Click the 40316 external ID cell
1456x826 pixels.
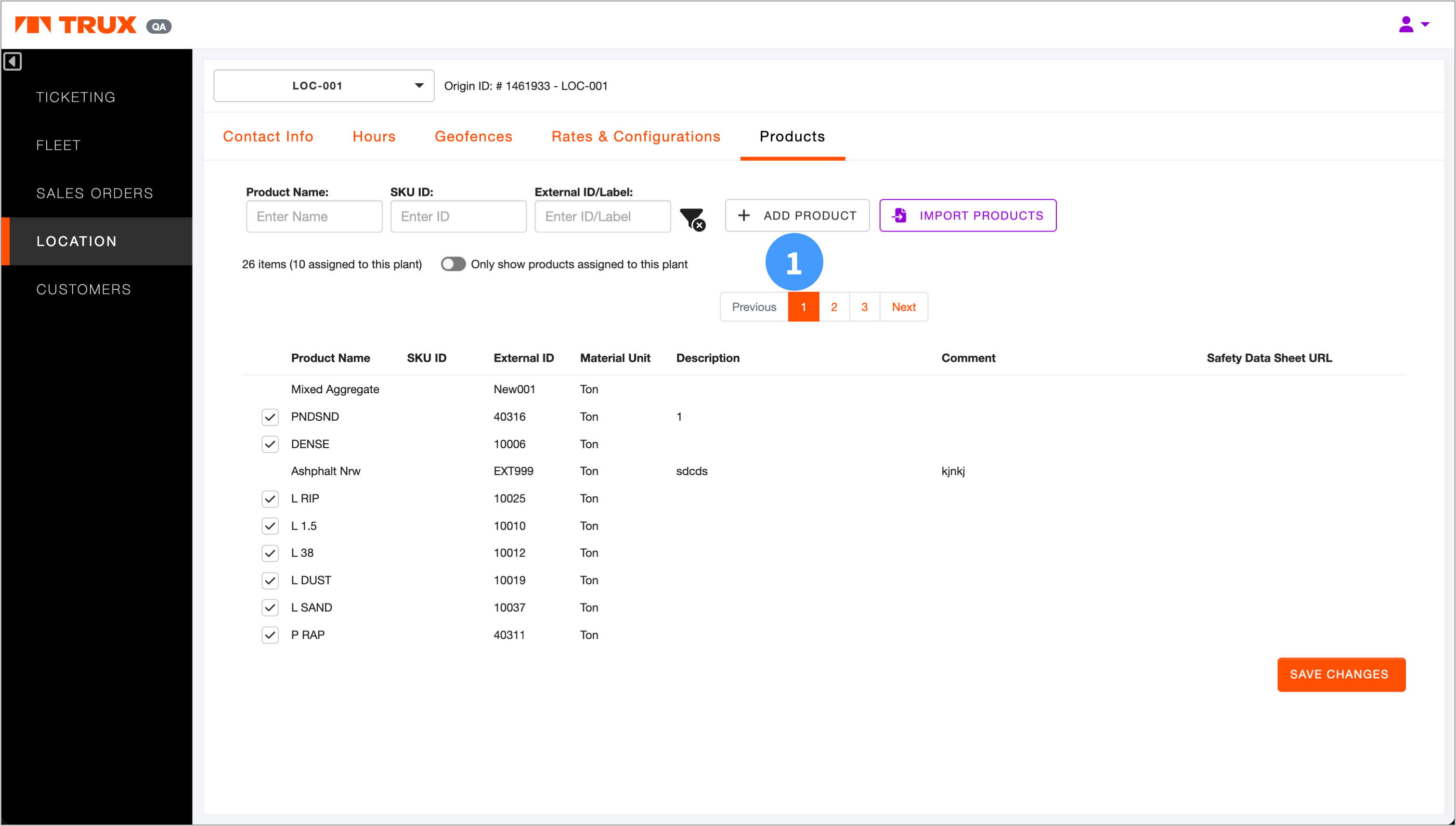(x=509, y=416)
